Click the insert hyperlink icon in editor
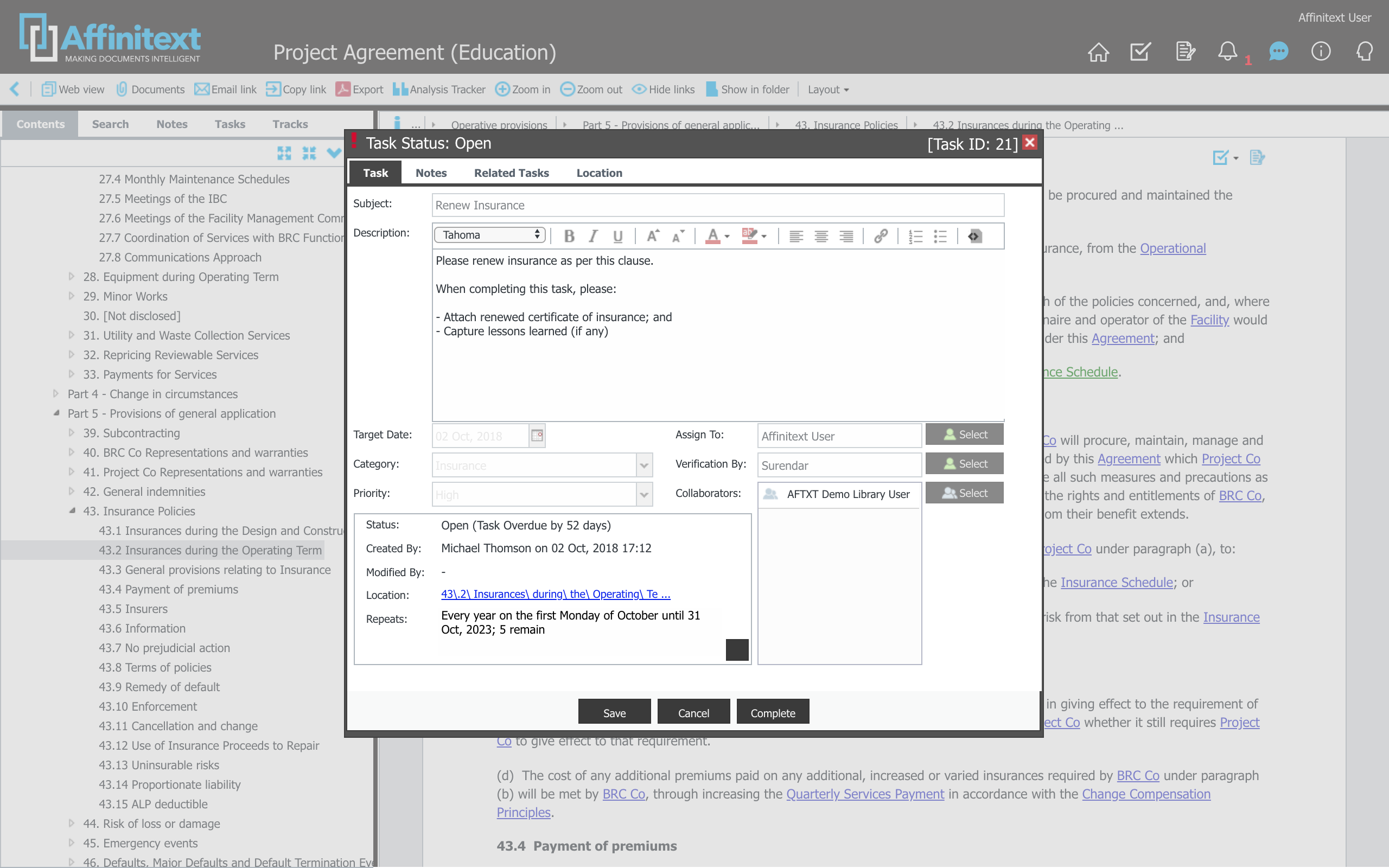1389x868 pixels. tap(881, 236)
